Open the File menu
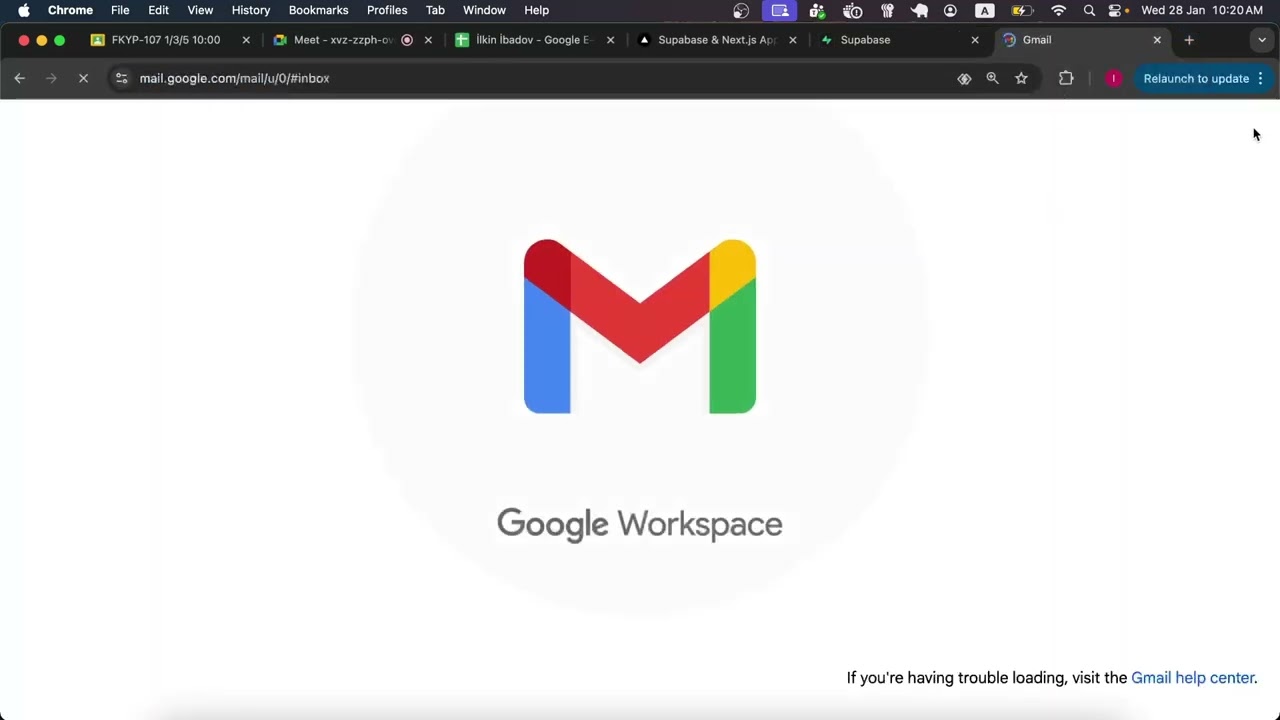The image size is (1280, 720). [x=120, y=10]
